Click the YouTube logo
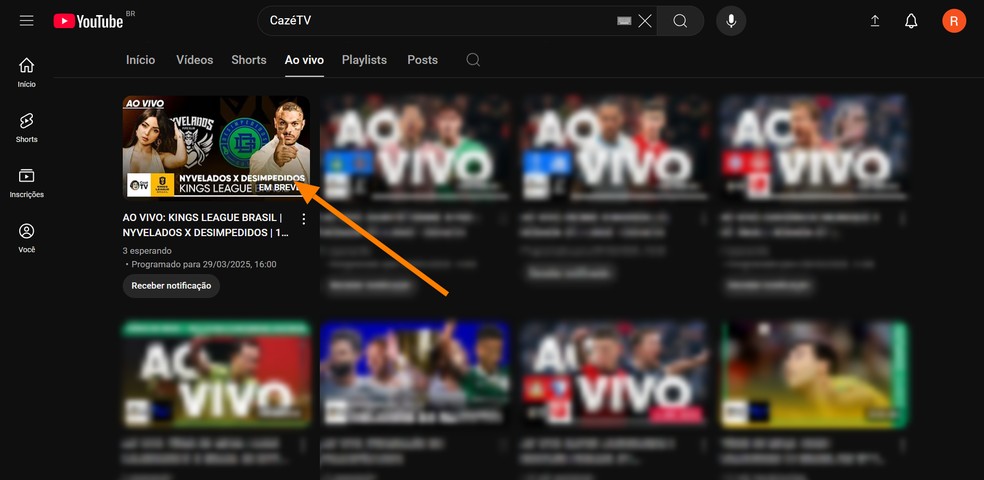 point(88,21)
